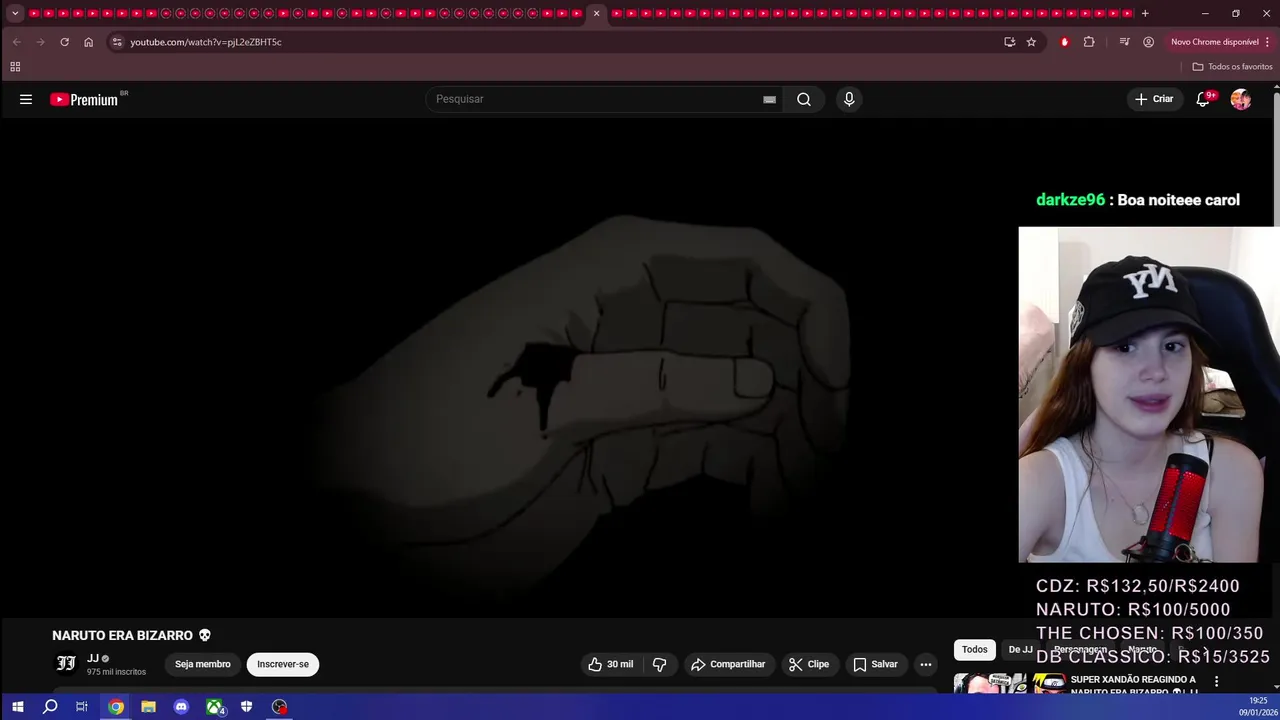
Task: Select the Todos filter chip
Action: [x=975, y=650]
